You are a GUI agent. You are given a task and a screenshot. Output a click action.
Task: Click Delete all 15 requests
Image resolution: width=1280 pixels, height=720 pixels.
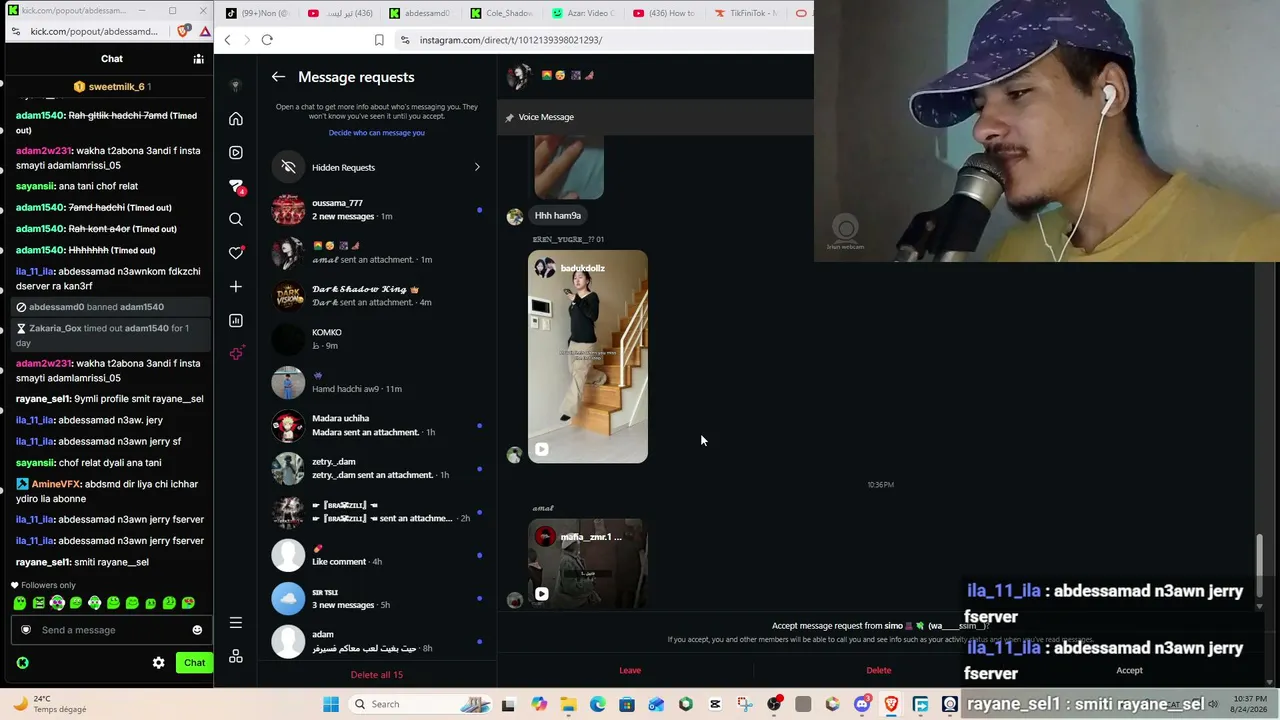[x=377, y=675]
